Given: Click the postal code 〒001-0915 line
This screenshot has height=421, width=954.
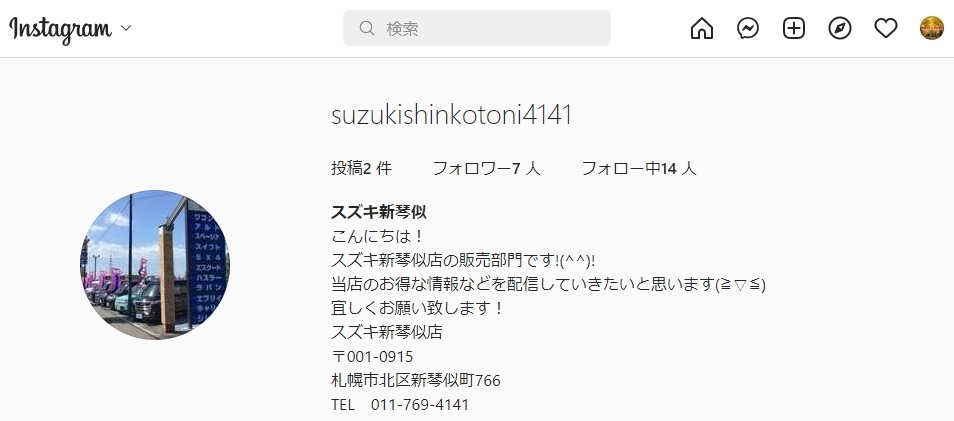Looking at the screenshot, I should 372,357.
